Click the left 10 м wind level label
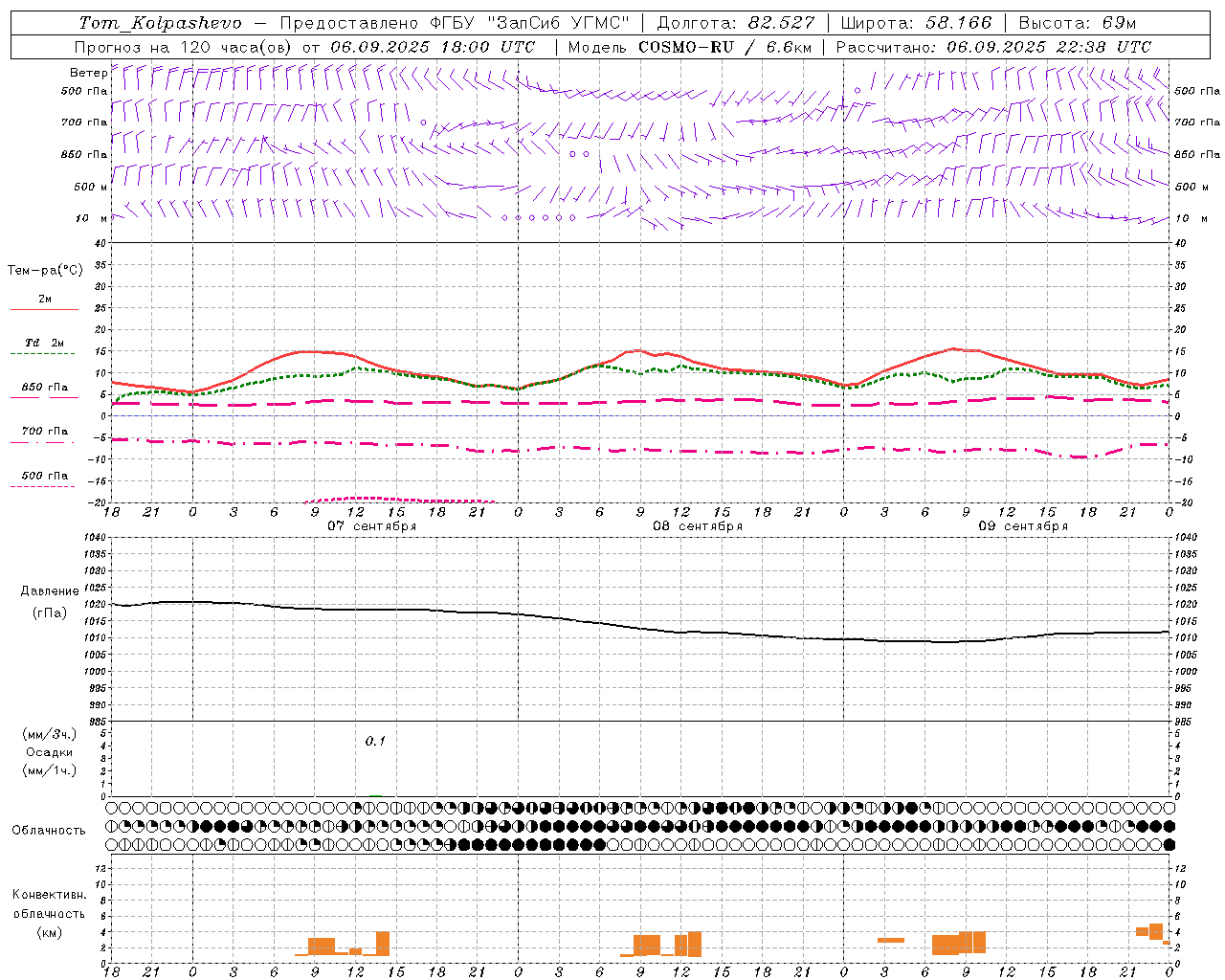Viewport: 1225px width, 980px height. 92,218
